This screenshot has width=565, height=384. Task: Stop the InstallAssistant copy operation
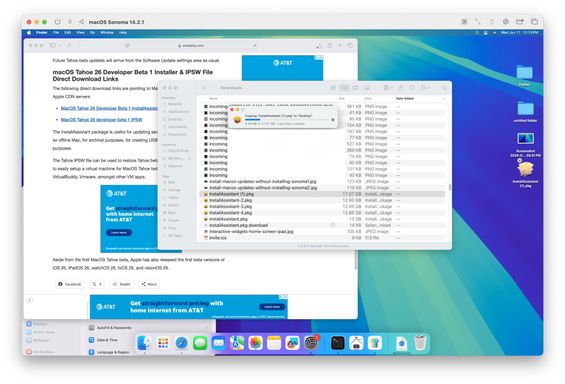pyautogui.click(x=333, y=120)
